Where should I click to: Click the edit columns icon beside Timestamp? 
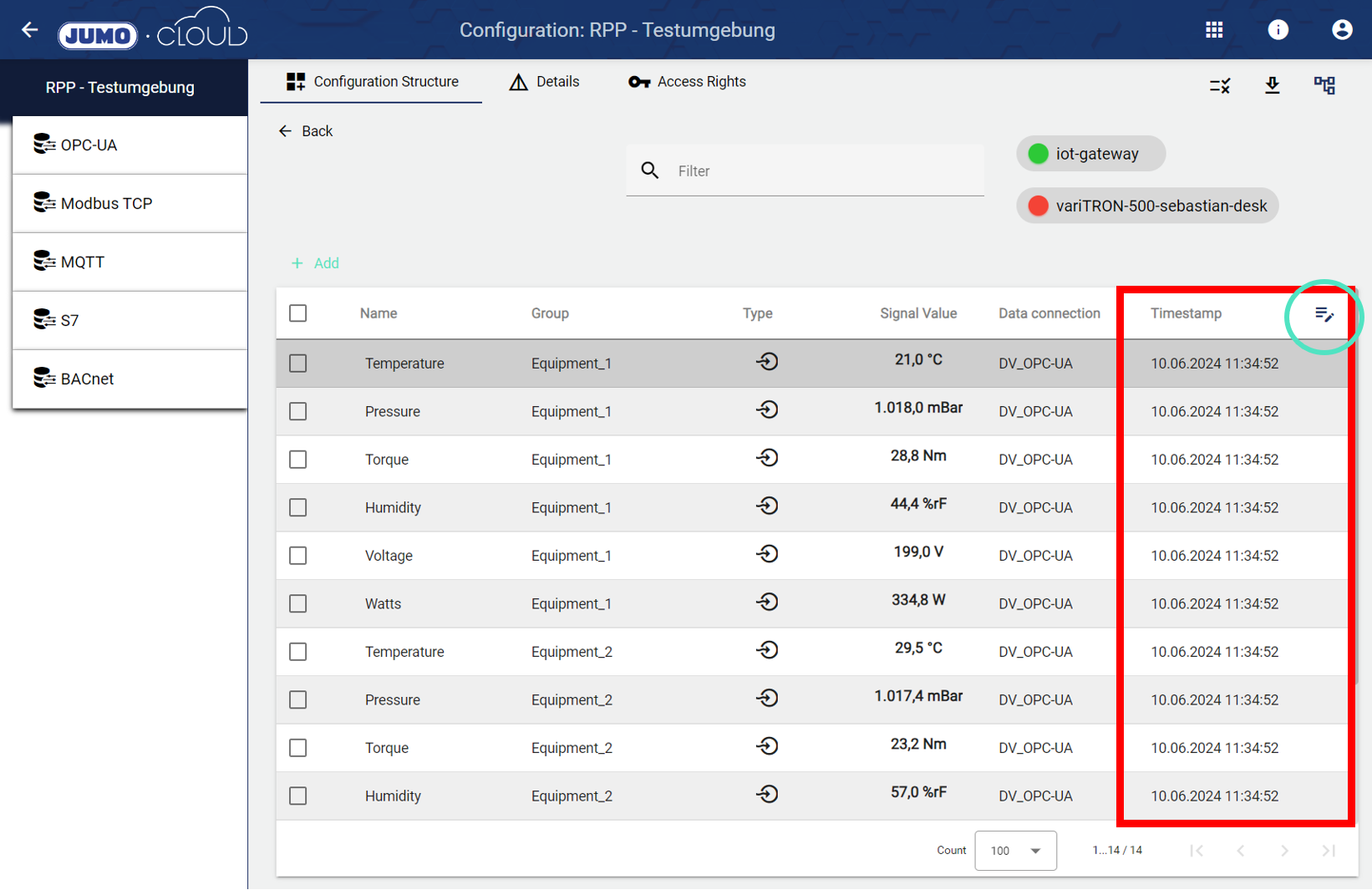click(1324, 315)
